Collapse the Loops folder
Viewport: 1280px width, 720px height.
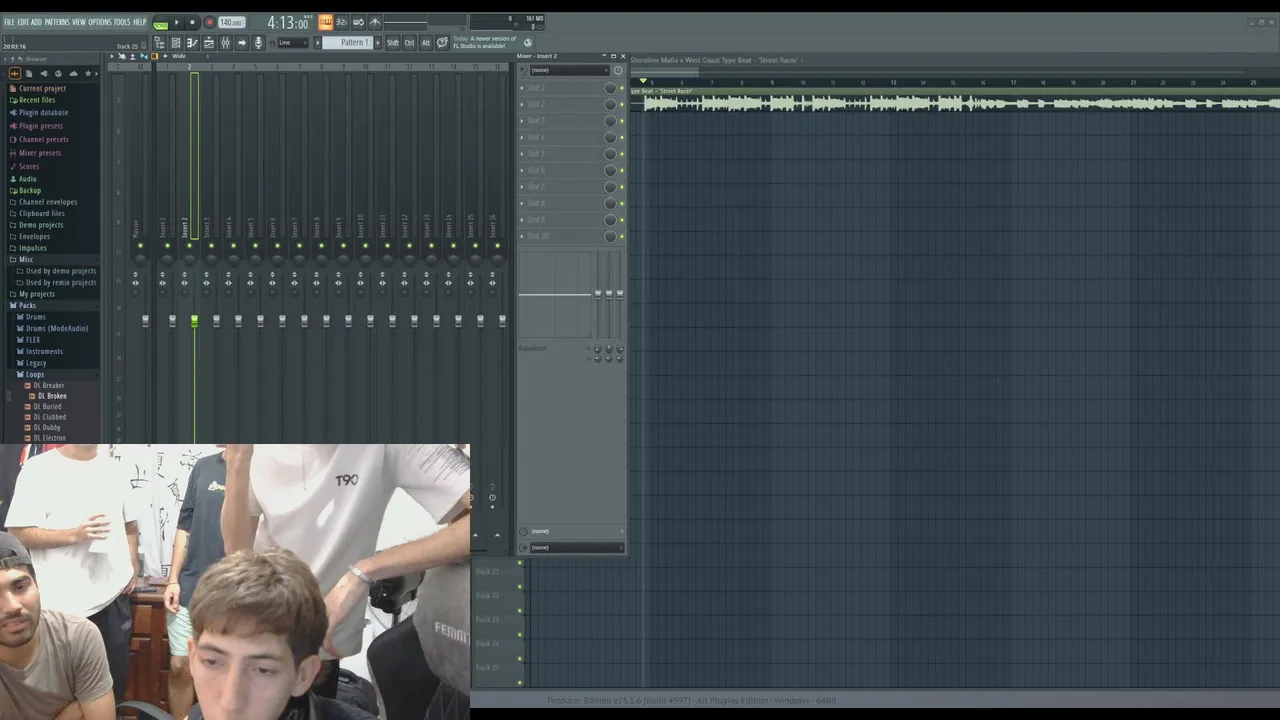point(35,374)
